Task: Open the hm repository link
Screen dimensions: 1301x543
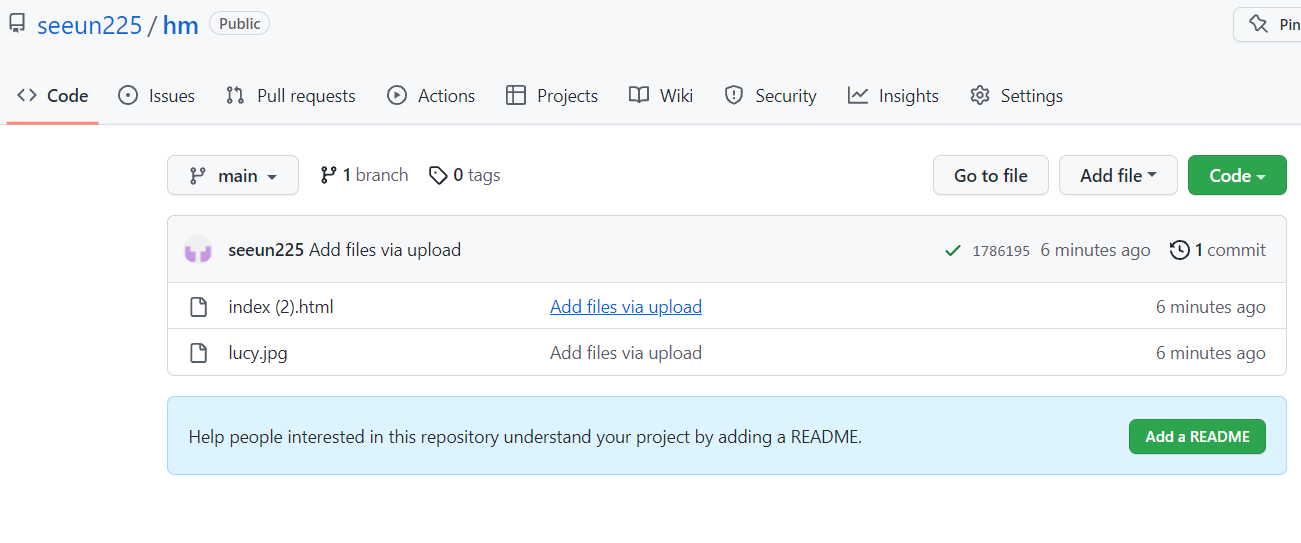Action: tap(181, 25)
